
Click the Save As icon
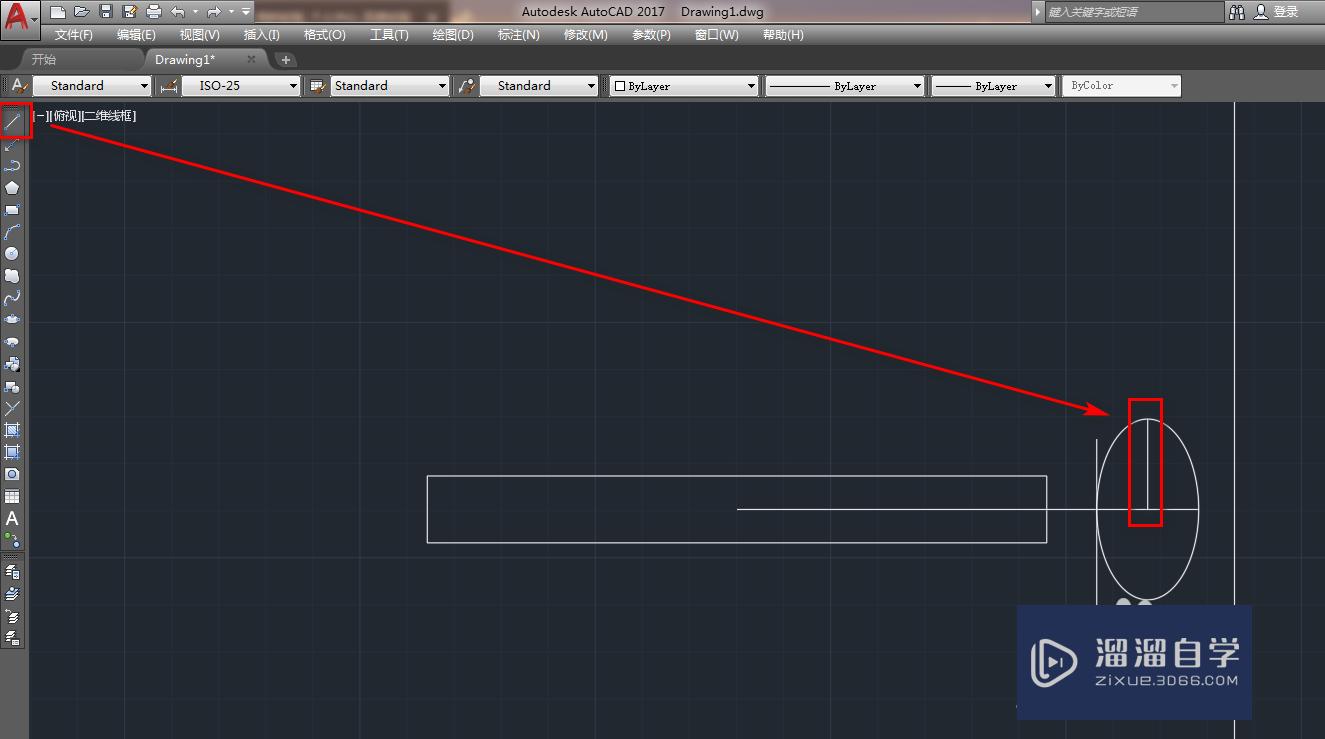(130, 12)
